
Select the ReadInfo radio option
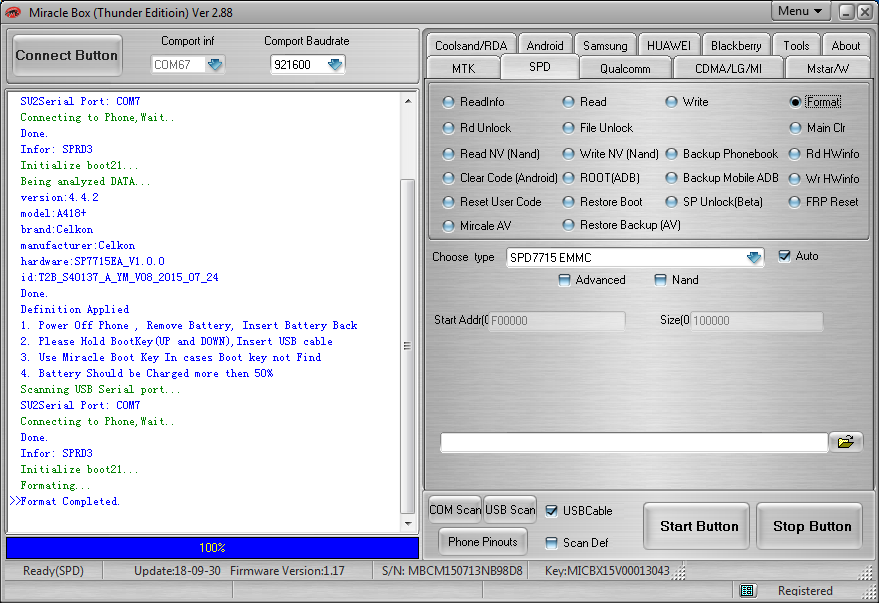click(474, 102)
